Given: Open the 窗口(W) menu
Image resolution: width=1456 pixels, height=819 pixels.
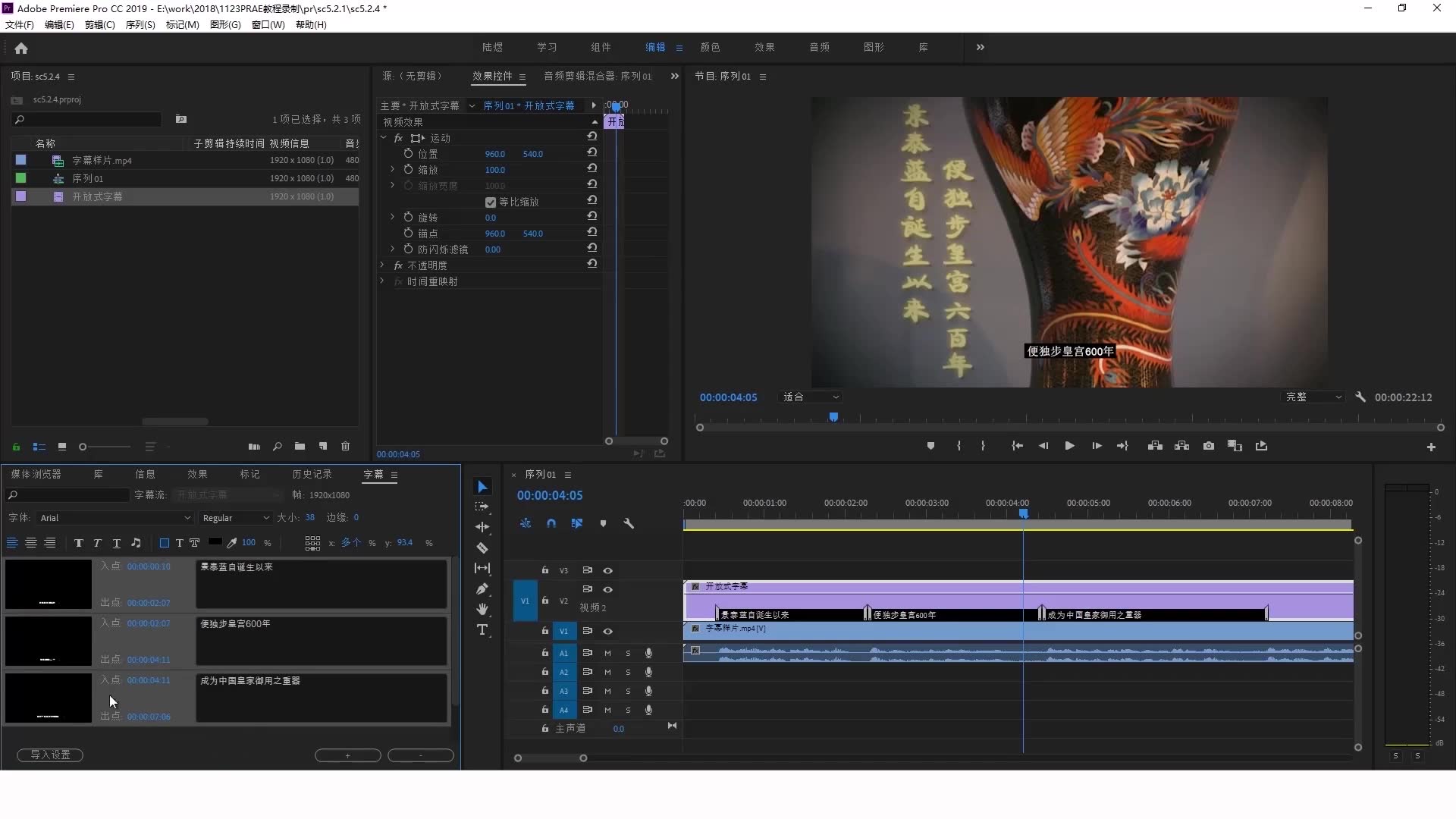Looking at the screenshot, I should (x=268, y=24).
